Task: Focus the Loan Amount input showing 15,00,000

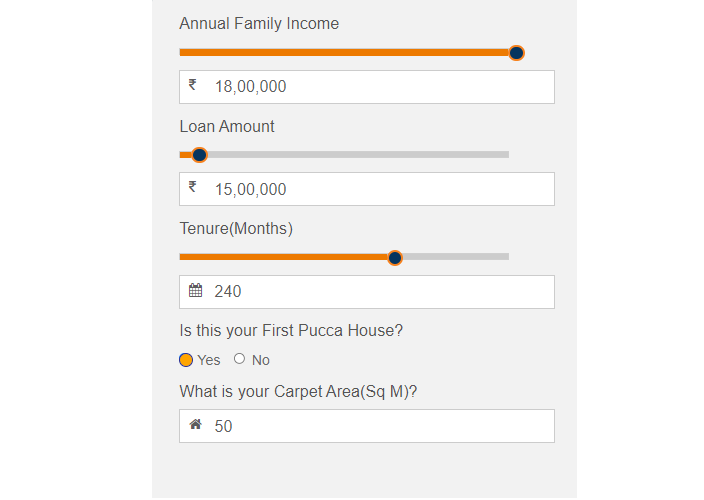Action: click(367, 189)
